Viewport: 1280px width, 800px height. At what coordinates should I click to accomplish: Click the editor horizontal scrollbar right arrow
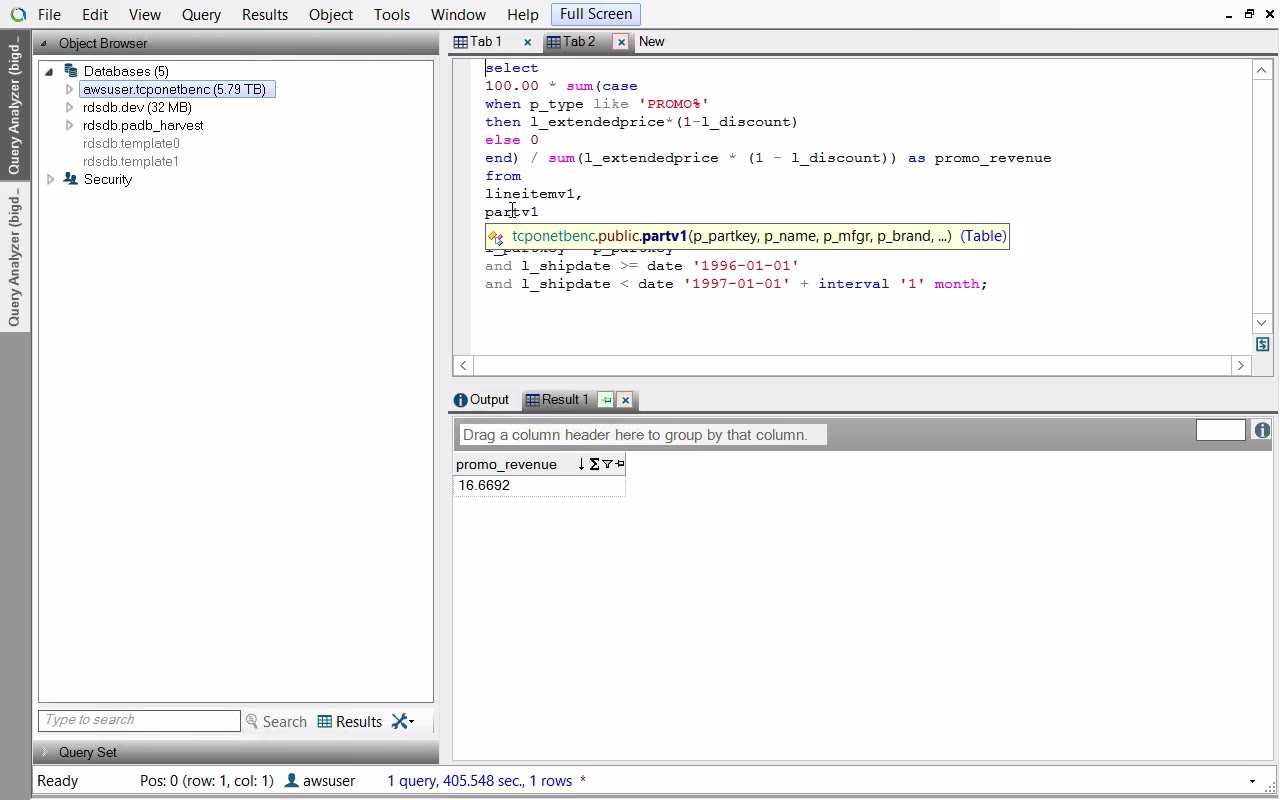tap(1241, 366)
